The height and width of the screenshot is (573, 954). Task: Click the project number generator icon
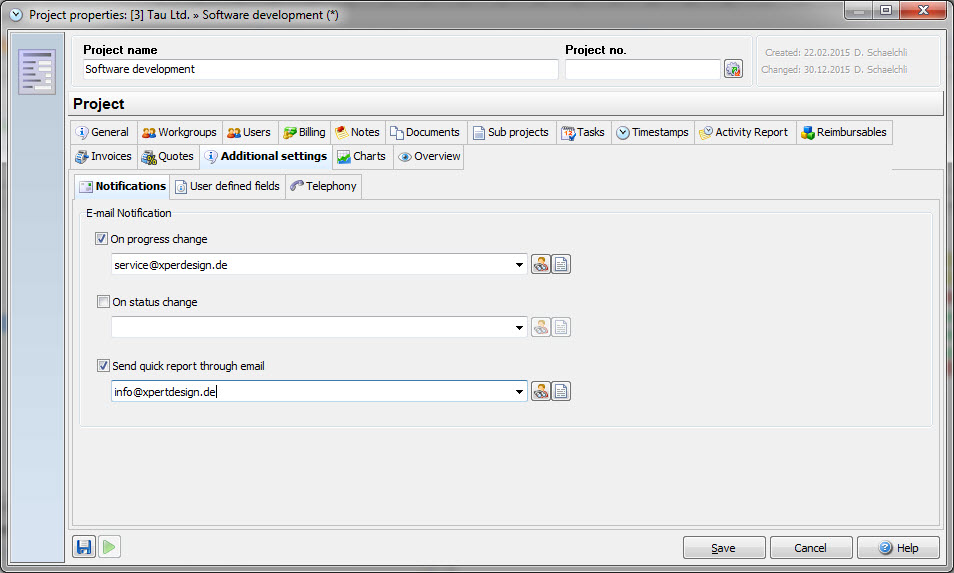pos(733,69)
